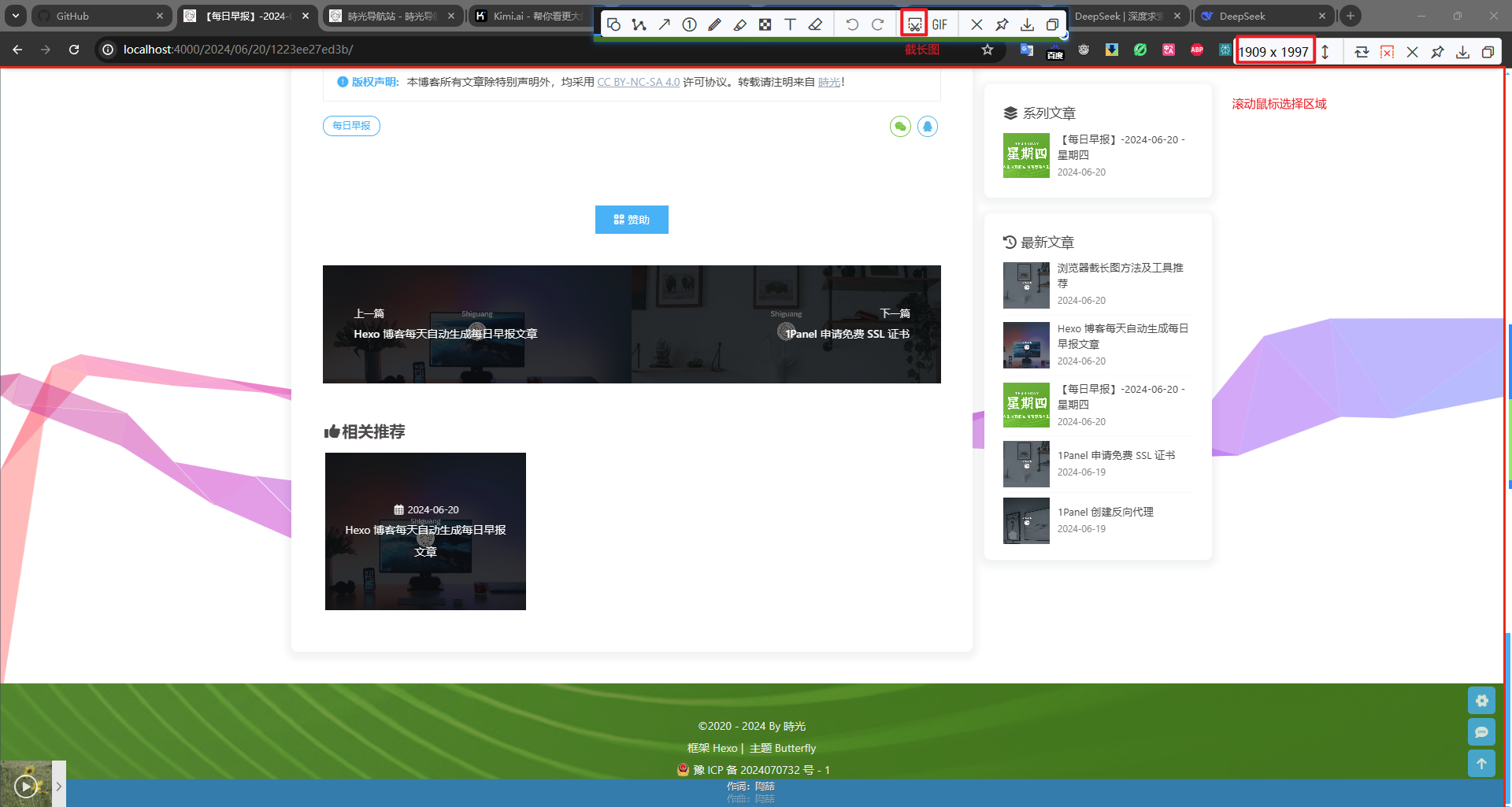Open a new browser tab
The width and height of the screenshot is (1512, 807).
(1351, 16)
